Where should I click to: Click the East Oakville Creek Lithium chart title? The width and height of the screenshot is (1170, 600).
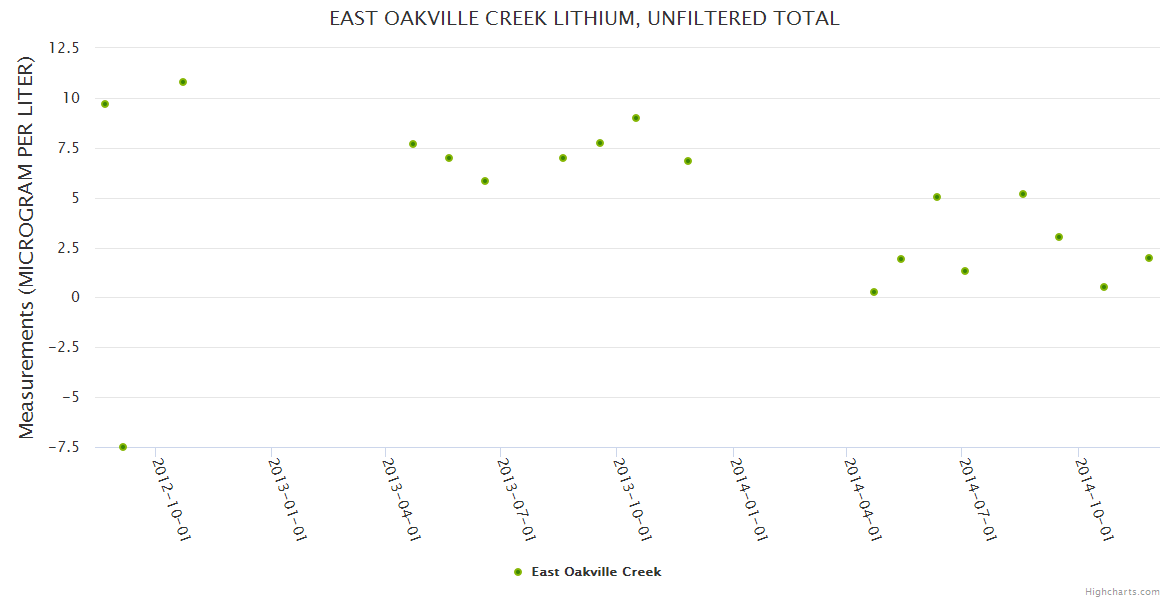tap(584, 19)
